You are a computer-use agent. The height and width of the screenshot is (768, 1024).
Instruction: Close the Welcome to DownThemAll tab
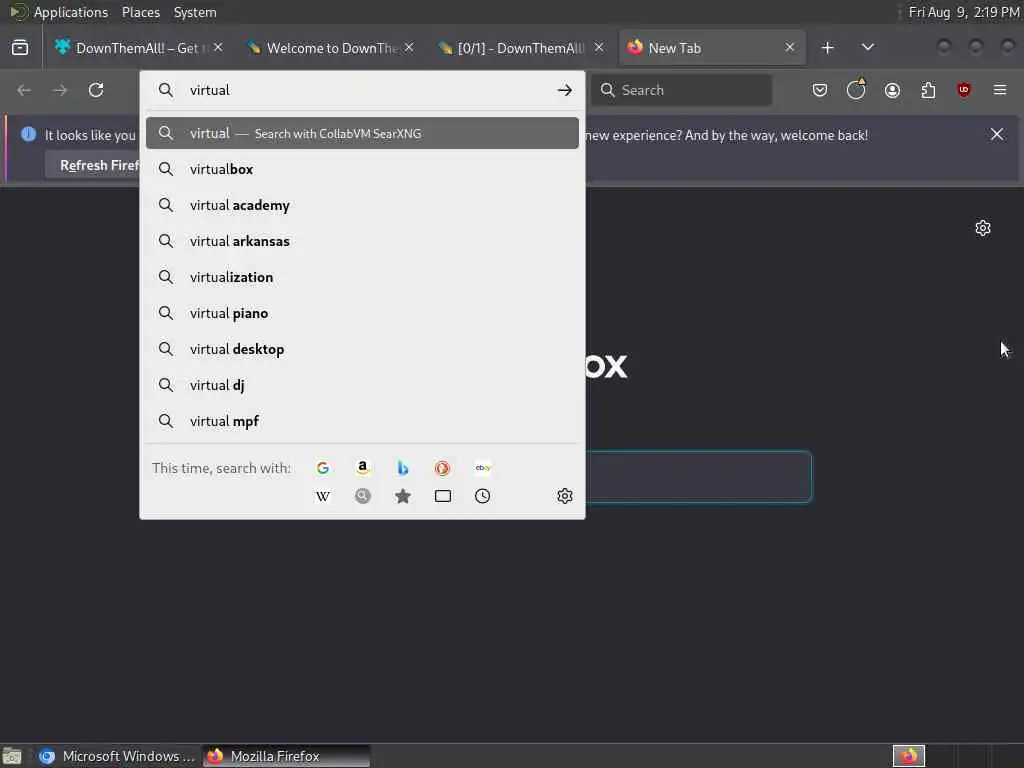[409, 48]
